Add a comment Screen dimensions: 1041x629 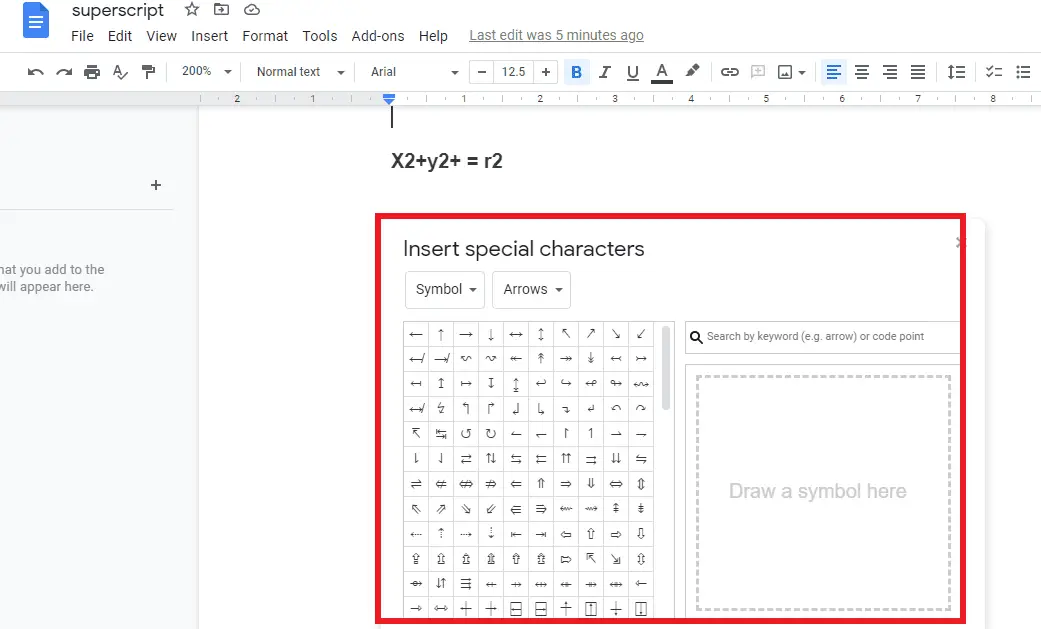[x=759, y=71]
